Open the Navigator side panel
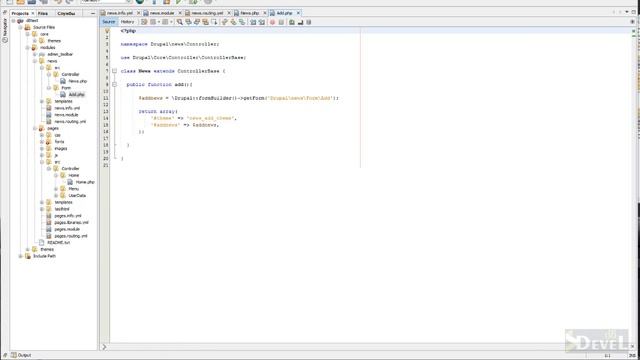This screenshot has width=640, height=360. pyautogui.click(x=5, y=31)
